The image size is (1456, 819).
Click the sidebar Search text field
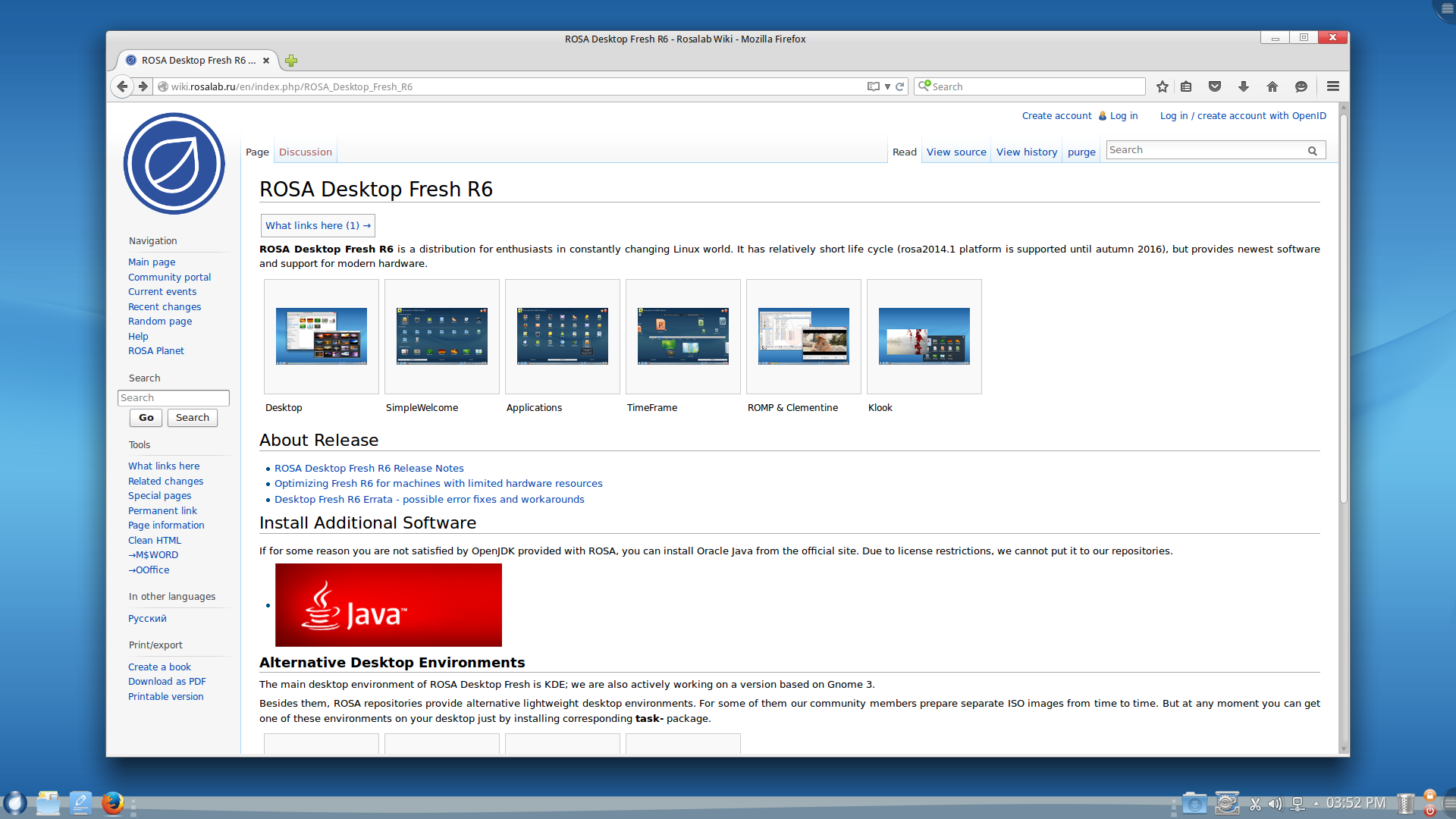click(x=174, y=398)
